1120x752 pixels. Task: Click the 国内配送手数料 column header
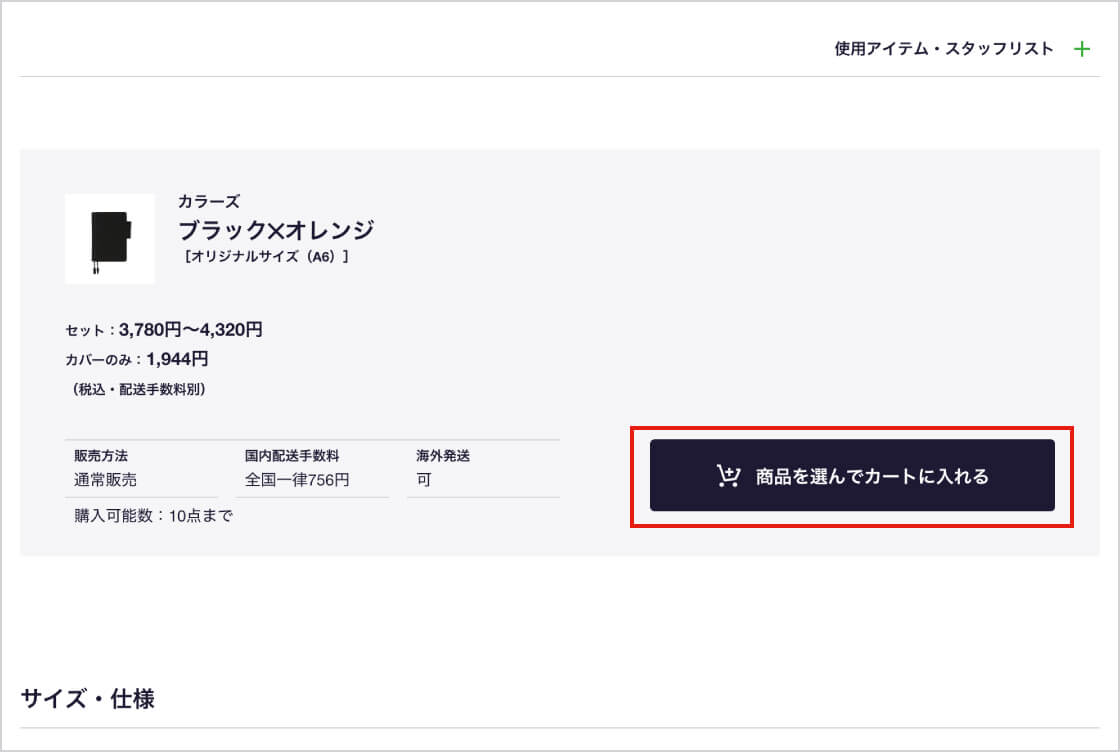(292, 456)
